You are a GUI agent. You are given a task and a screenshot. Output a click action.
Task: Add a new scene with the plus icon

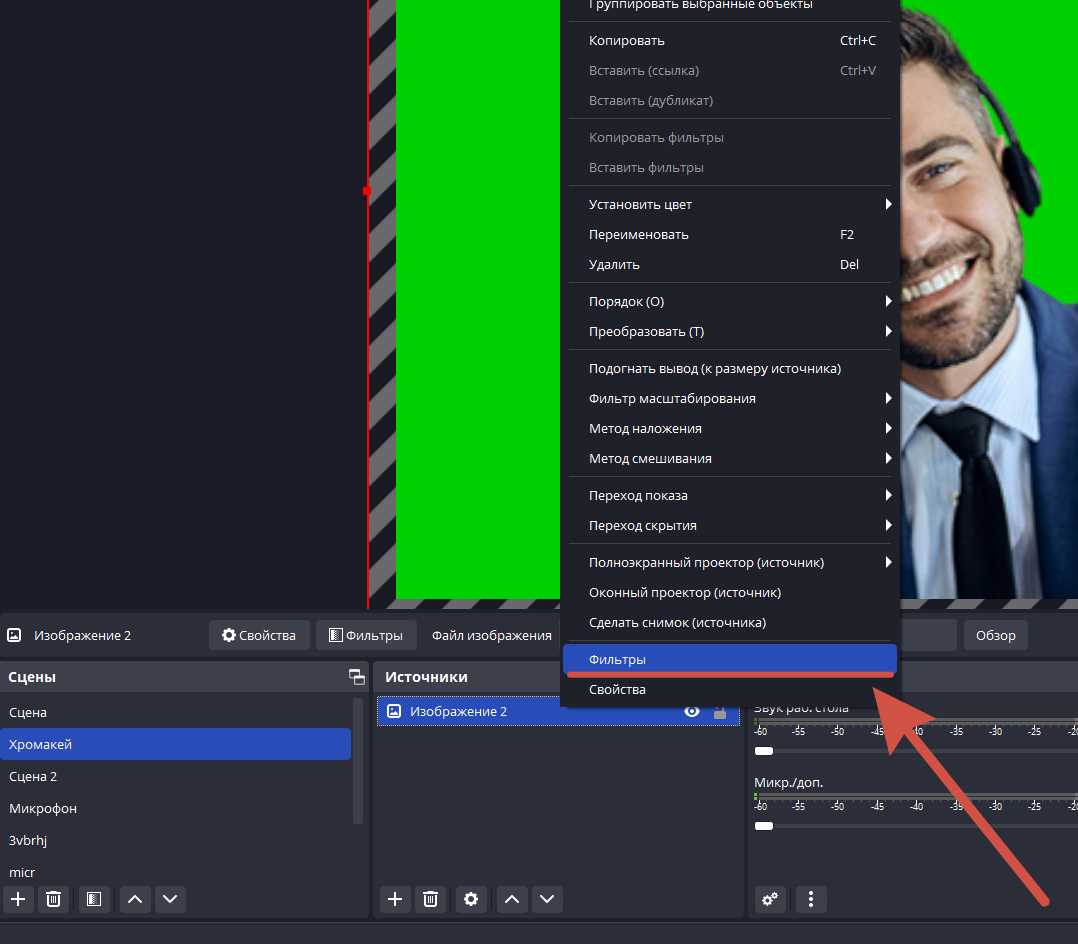coord(18,899)
